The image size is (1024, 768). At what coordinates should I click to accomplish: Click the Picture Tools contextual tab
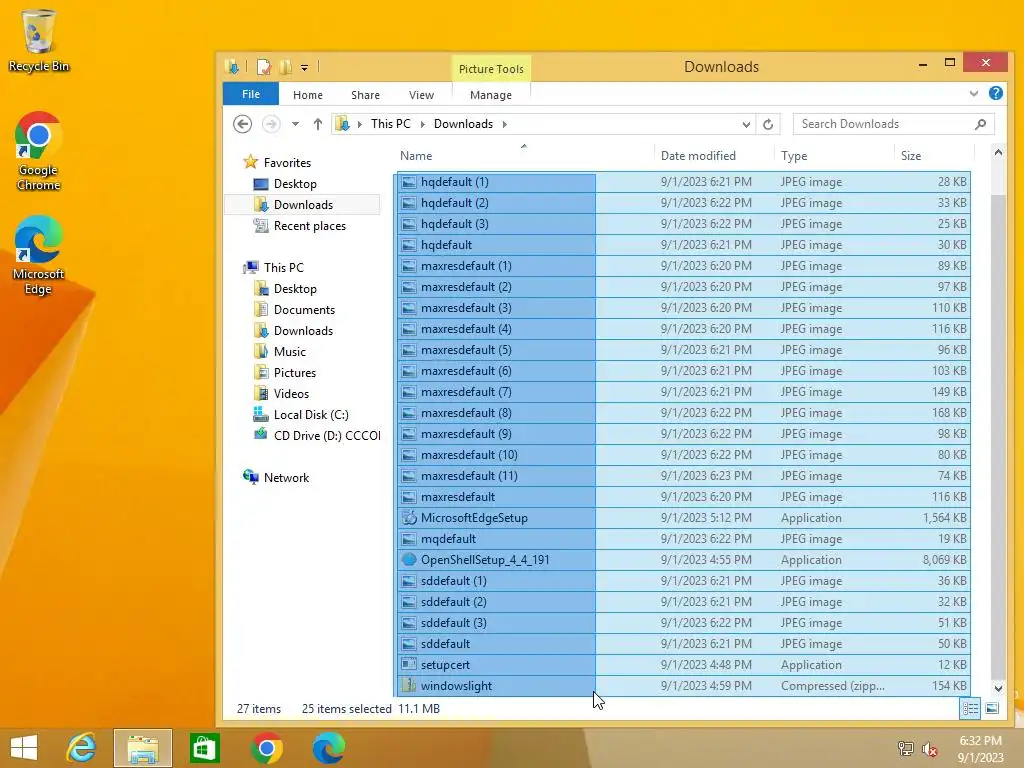click(x=491, y=69)
